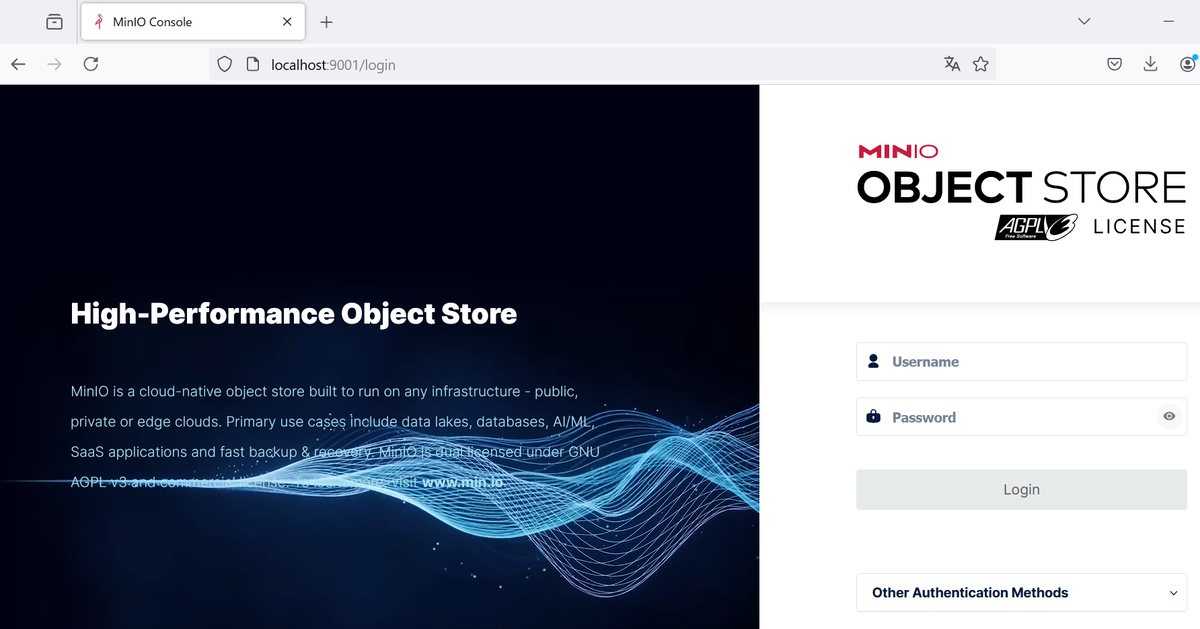
Task: Minimize the browser window
Action: pos(1168,21)
